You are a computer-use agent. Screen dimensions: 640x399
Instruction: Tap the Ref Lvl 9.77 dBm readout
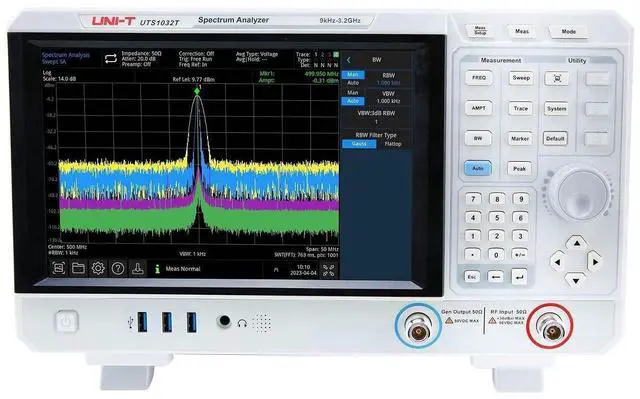[x=193, y=79]
